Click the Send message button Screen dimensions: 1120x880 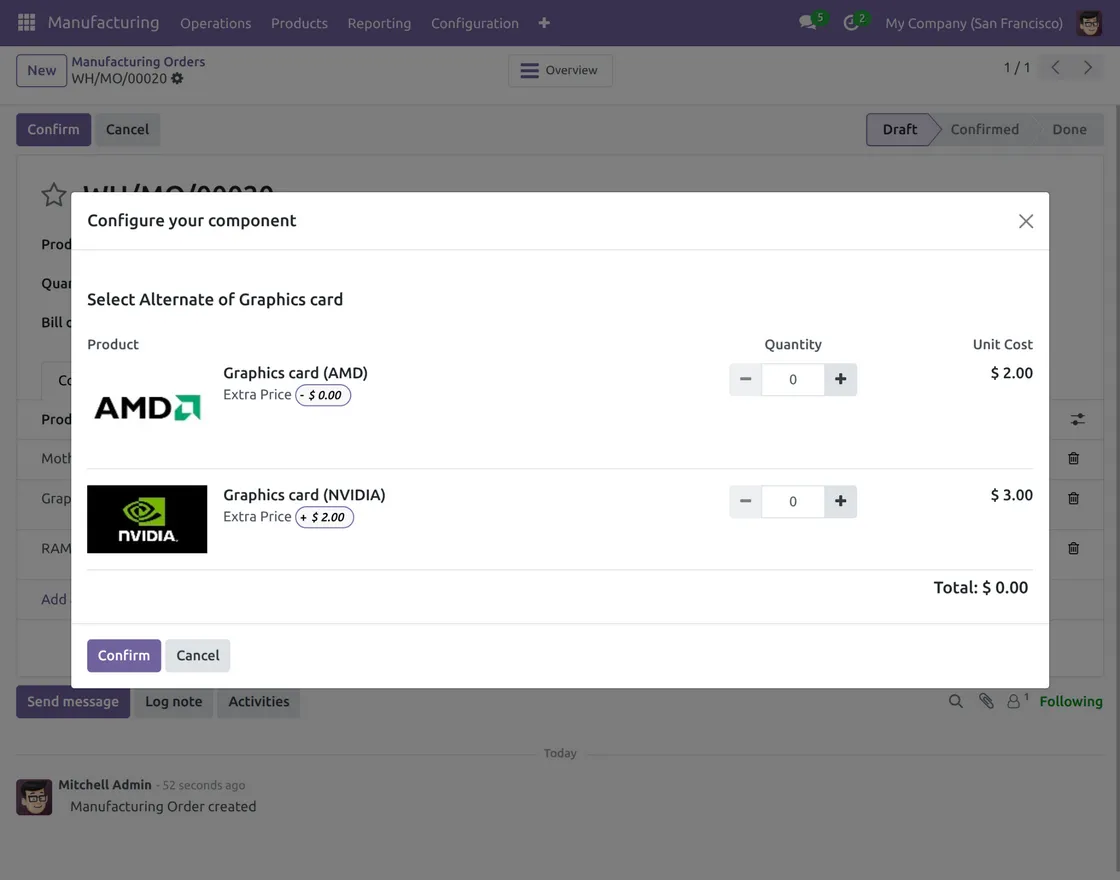(x=73, y=701)
